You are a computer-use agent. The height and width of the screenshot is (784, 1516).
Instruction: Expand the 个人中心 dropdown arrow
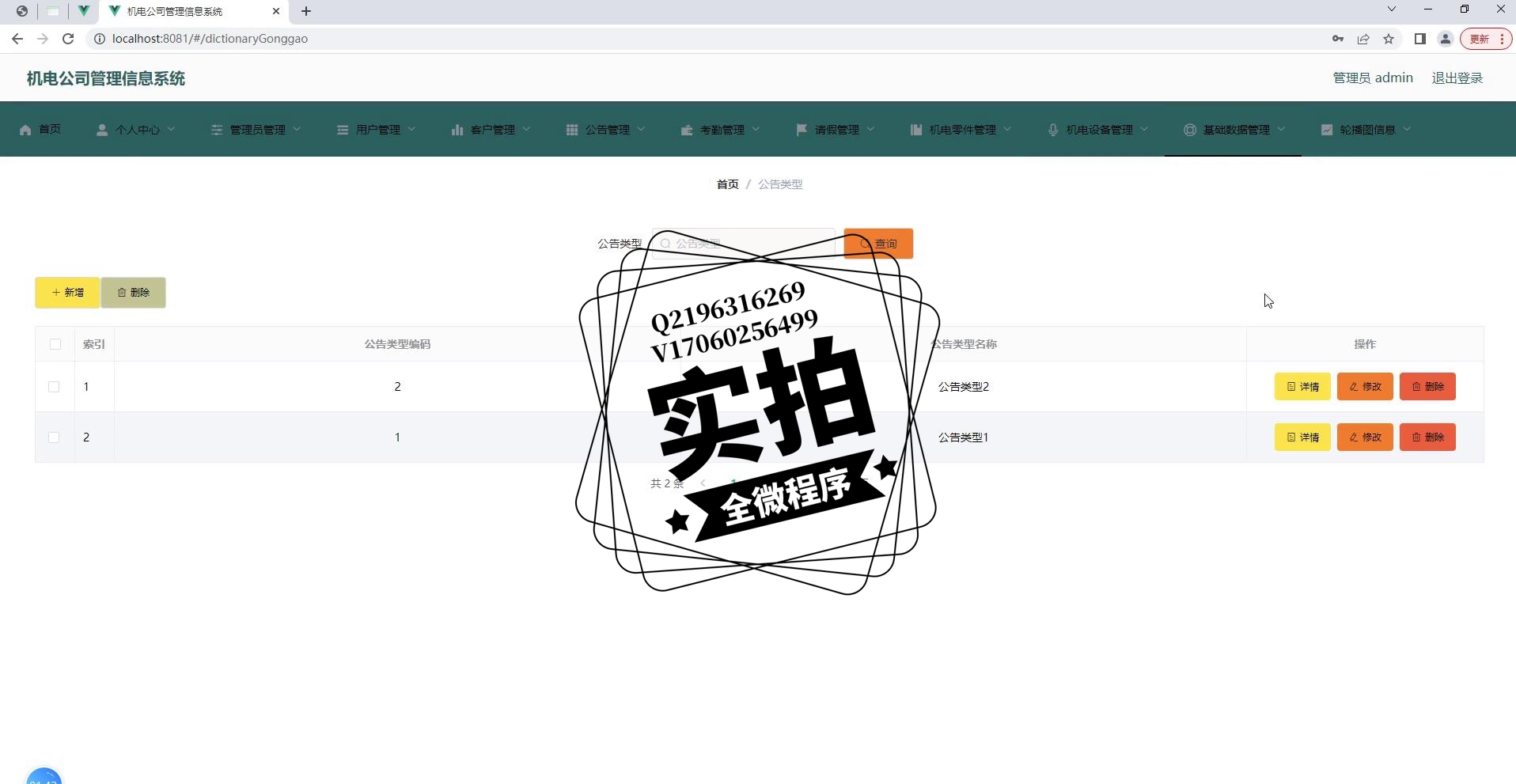171,130
